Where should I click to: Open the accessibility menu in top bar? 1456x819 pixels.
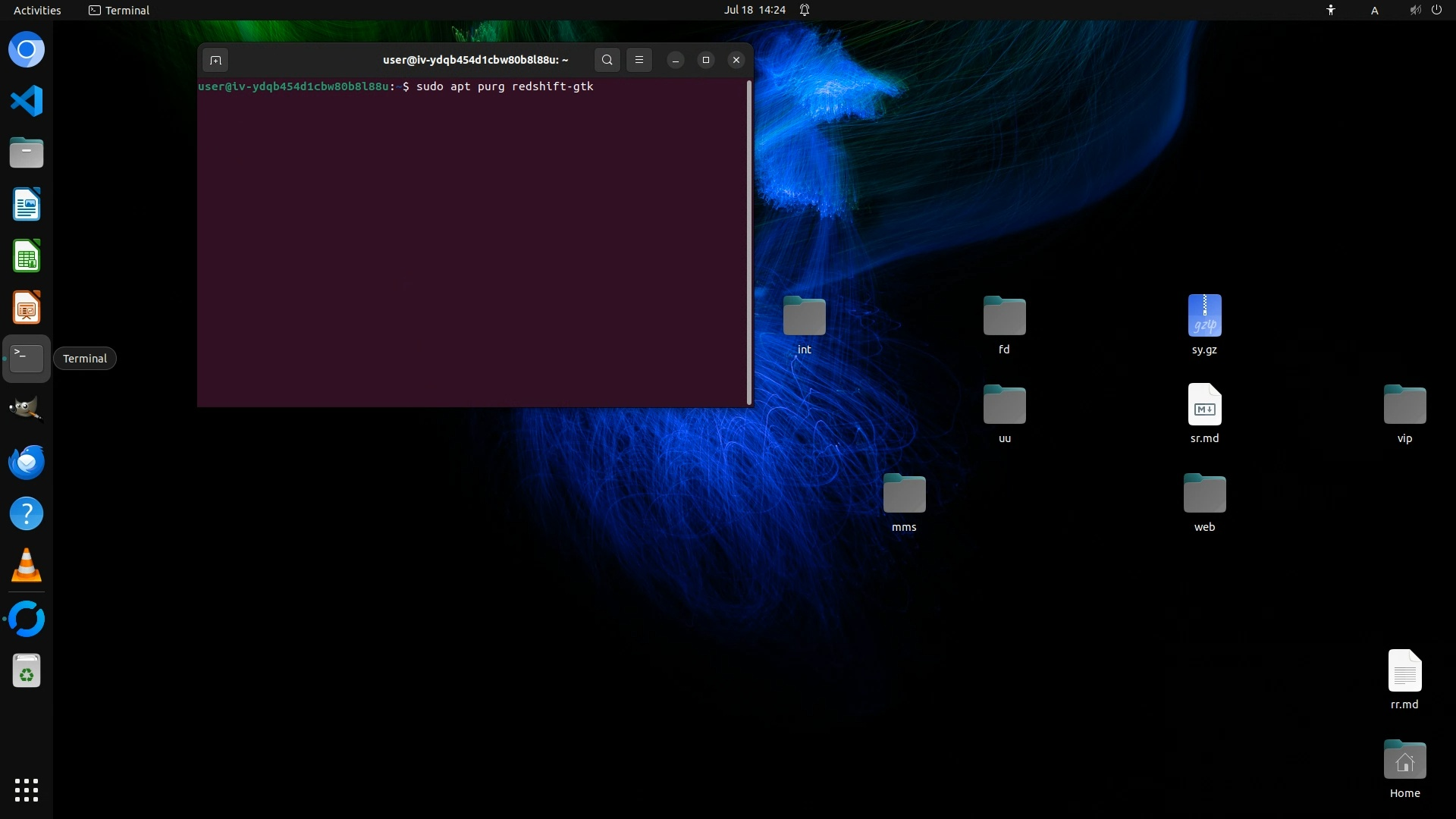1331,10
